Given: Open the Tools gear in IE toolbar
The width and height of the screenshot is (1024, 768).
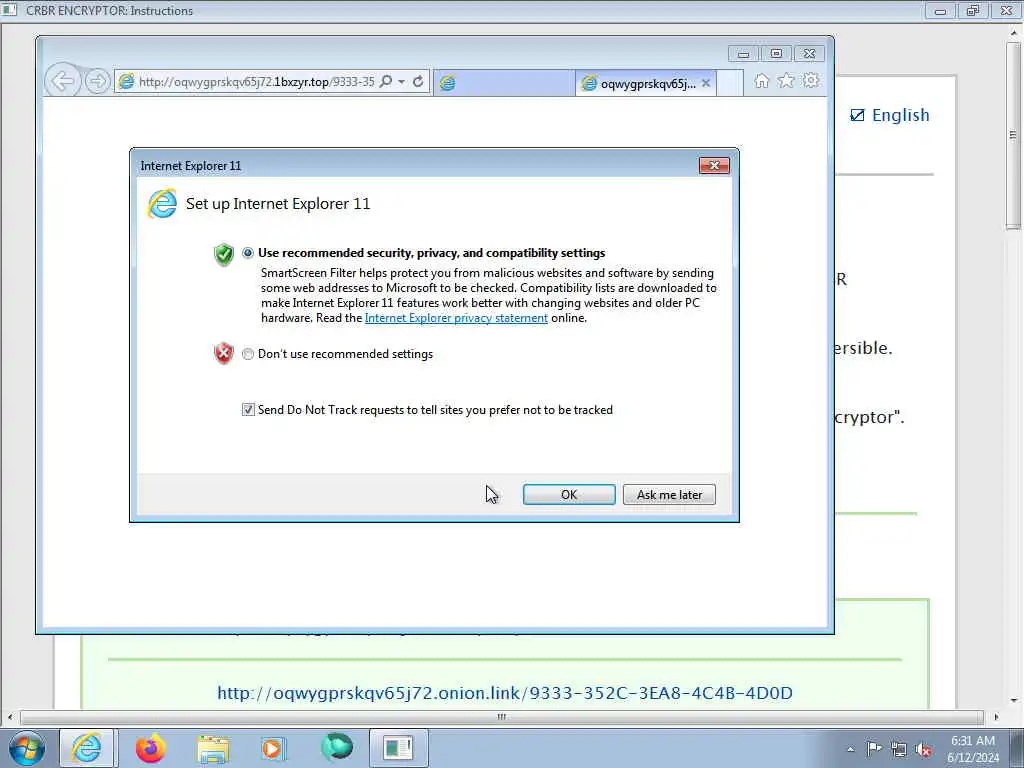Looking at the screenshot, I should click(x=811, y=81).
